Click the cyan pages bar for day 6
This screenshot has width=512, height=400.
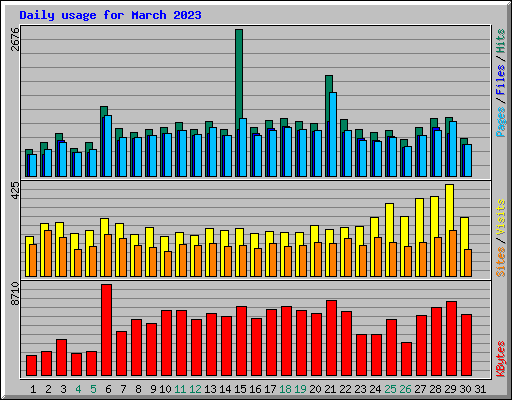[108, 146]
